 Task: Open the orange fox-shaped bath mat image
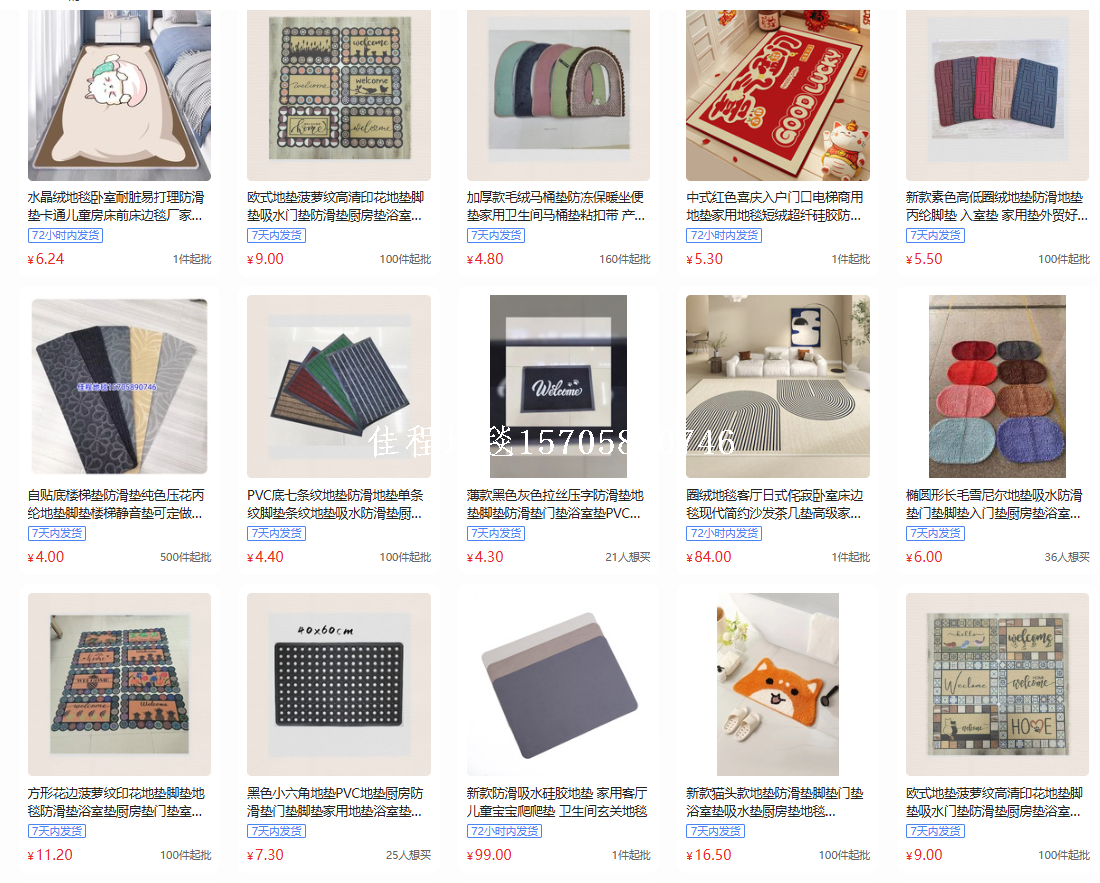pos(777,685)
